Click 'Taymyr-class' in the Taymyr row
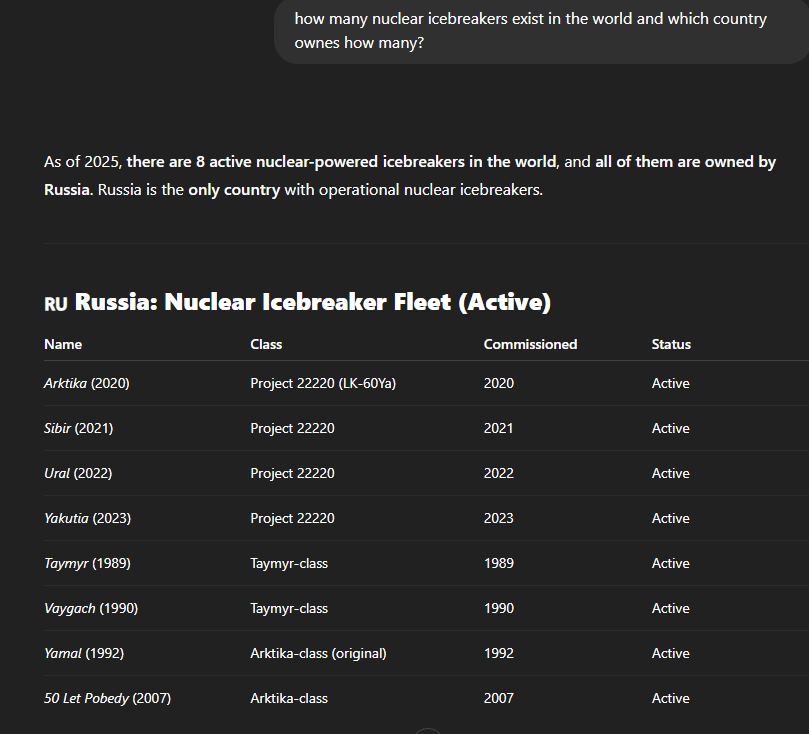This screenshot has height=734, width=809. pos(289,563)
